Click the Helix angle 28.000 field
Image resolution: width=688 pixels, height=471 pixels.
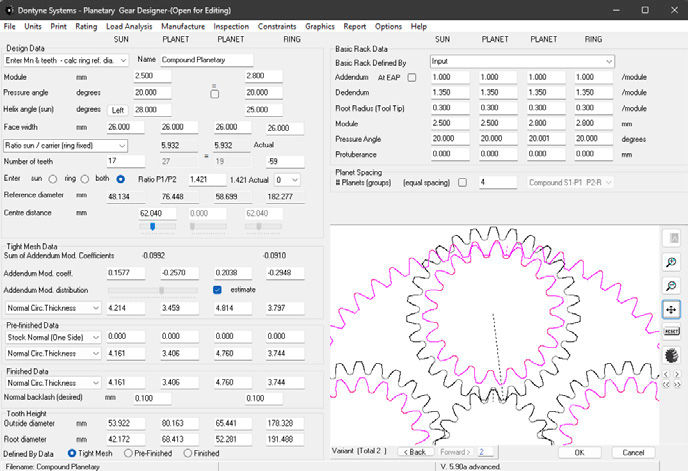click(x=152, y=110)
